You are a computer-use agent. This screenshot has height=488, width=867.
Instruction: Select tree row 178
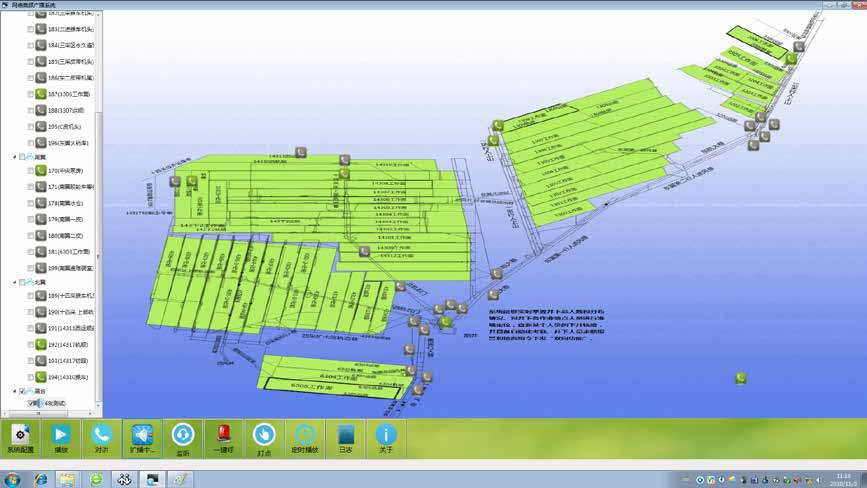click(x=65, y=203)
